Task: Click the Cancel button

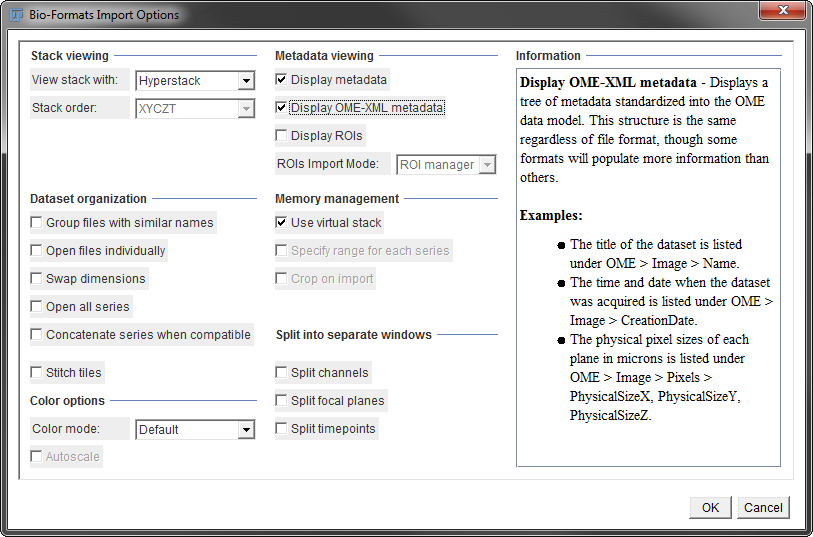Action: [763, 508]
